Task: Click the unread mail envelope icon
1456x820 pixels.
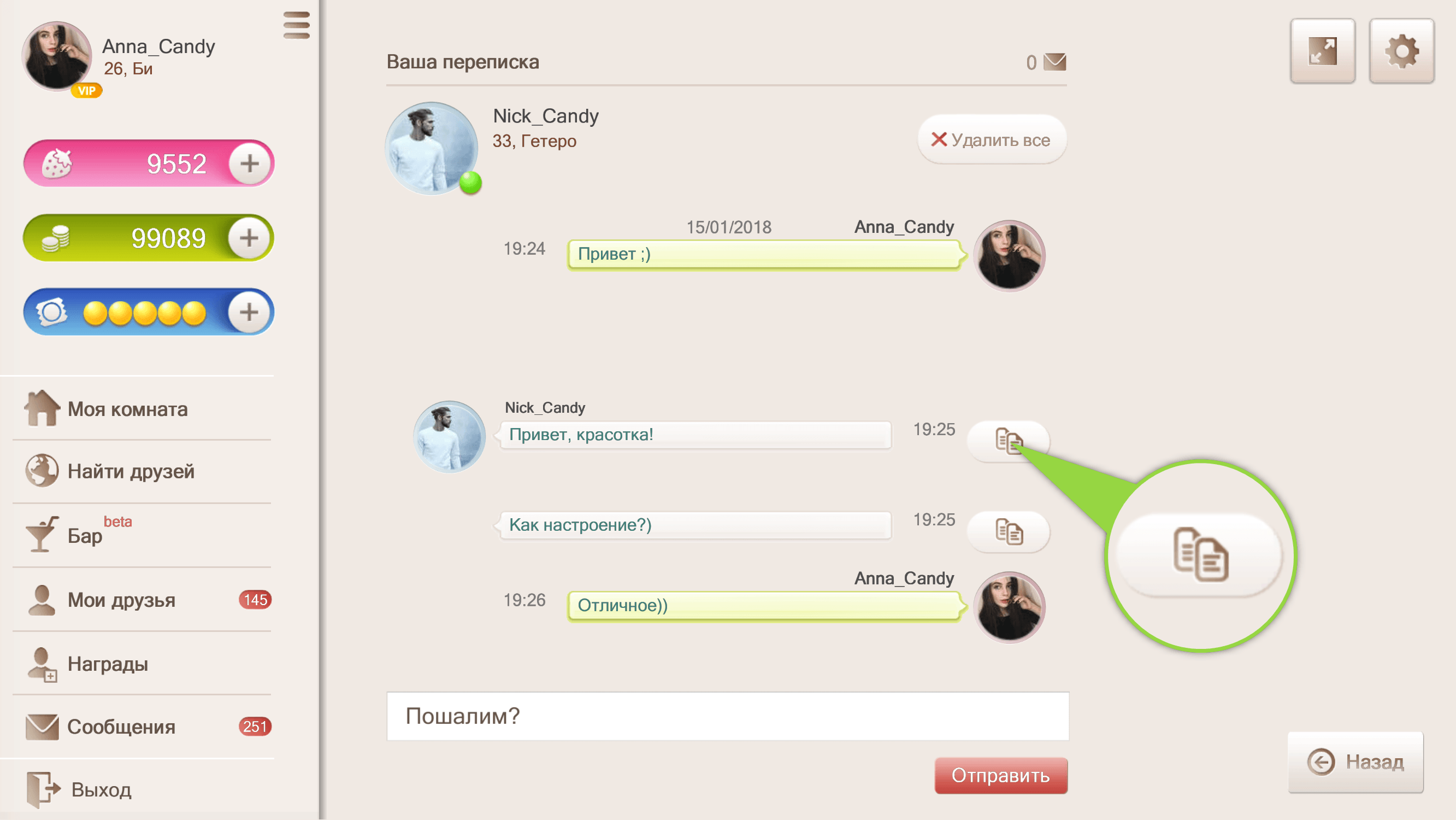Action: tap(1054, 62)
